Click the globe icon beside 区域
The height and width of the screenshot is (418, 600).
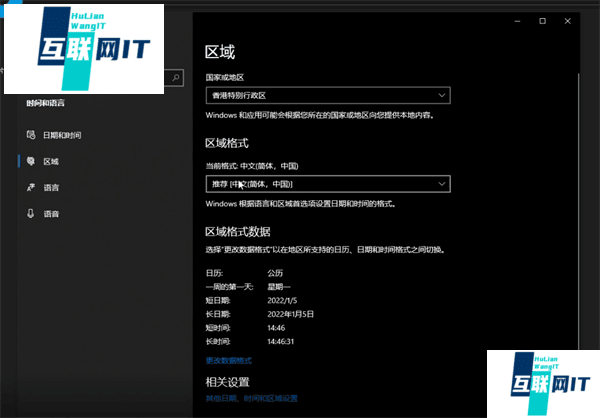coord(31,161)
